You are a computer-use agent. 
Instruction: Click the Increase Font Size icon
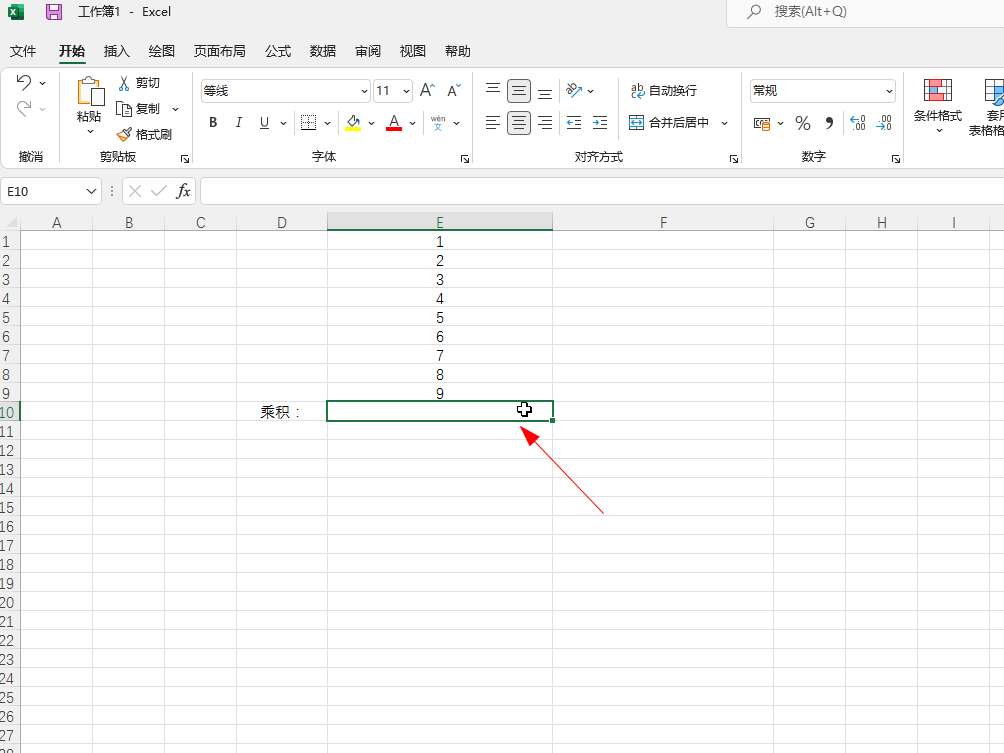coord(427,90)
